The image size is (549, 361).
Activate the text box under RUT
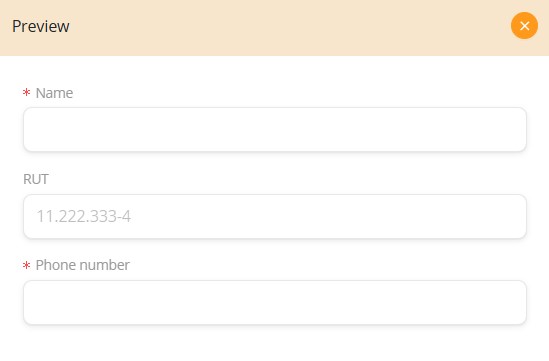point(275,216)
